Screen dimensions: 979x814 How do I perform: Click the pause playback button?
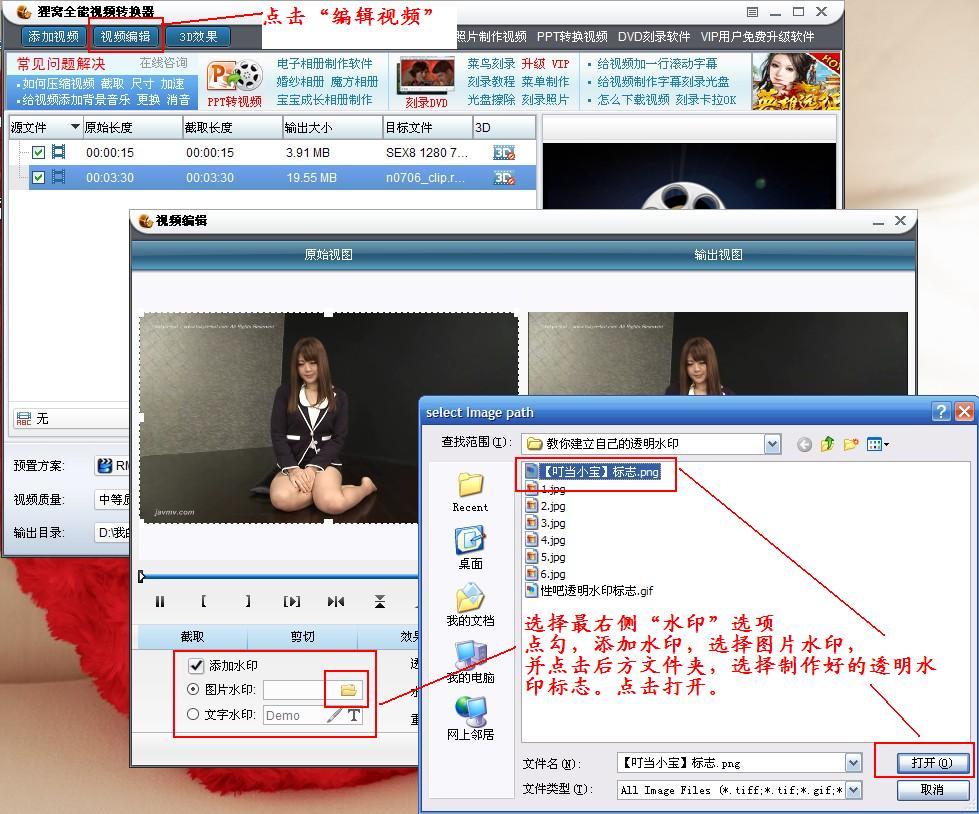click(160, 601)
